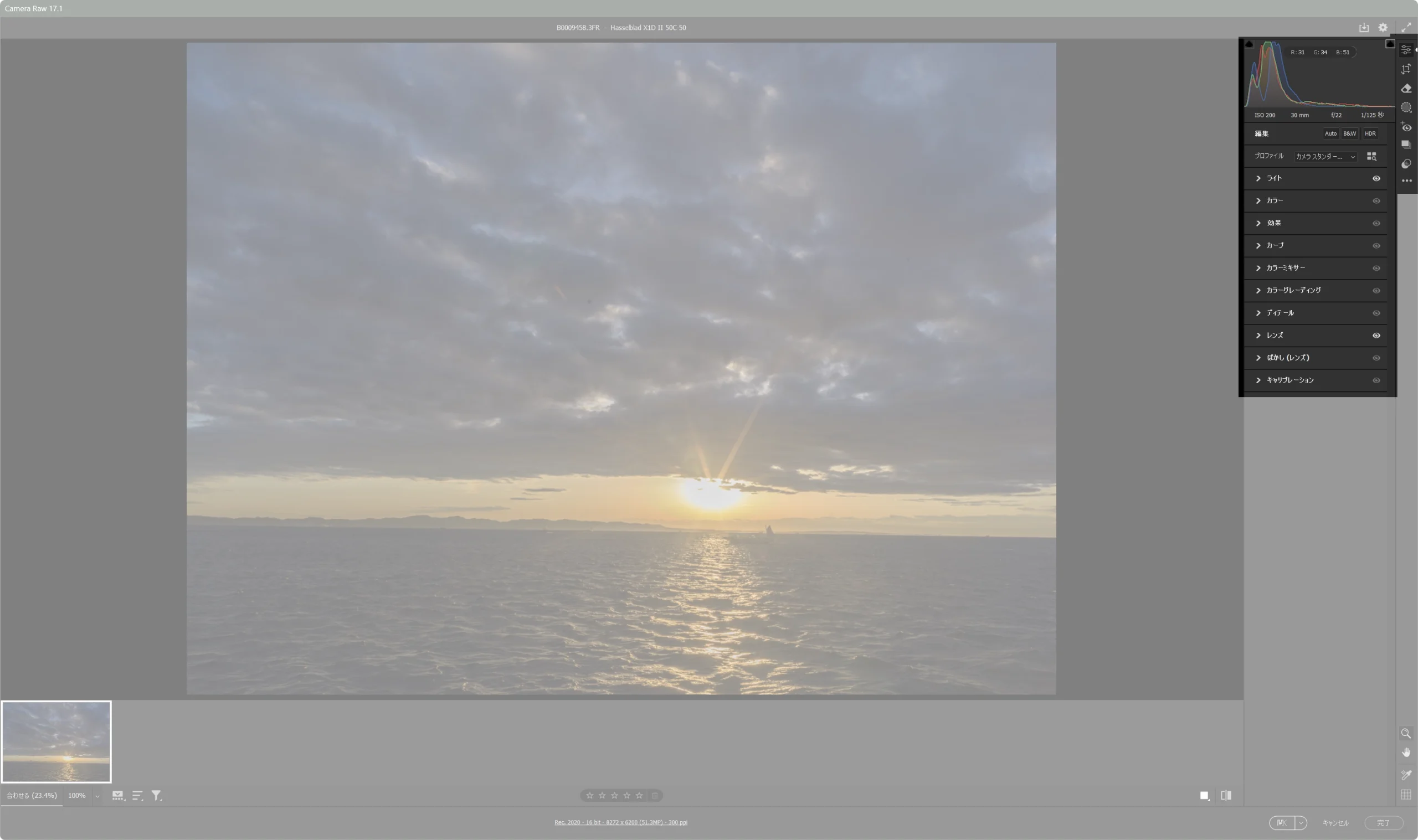Select the Hand pan tool
Screen dimensions: 1418x840
click(x=1406, y=753)
